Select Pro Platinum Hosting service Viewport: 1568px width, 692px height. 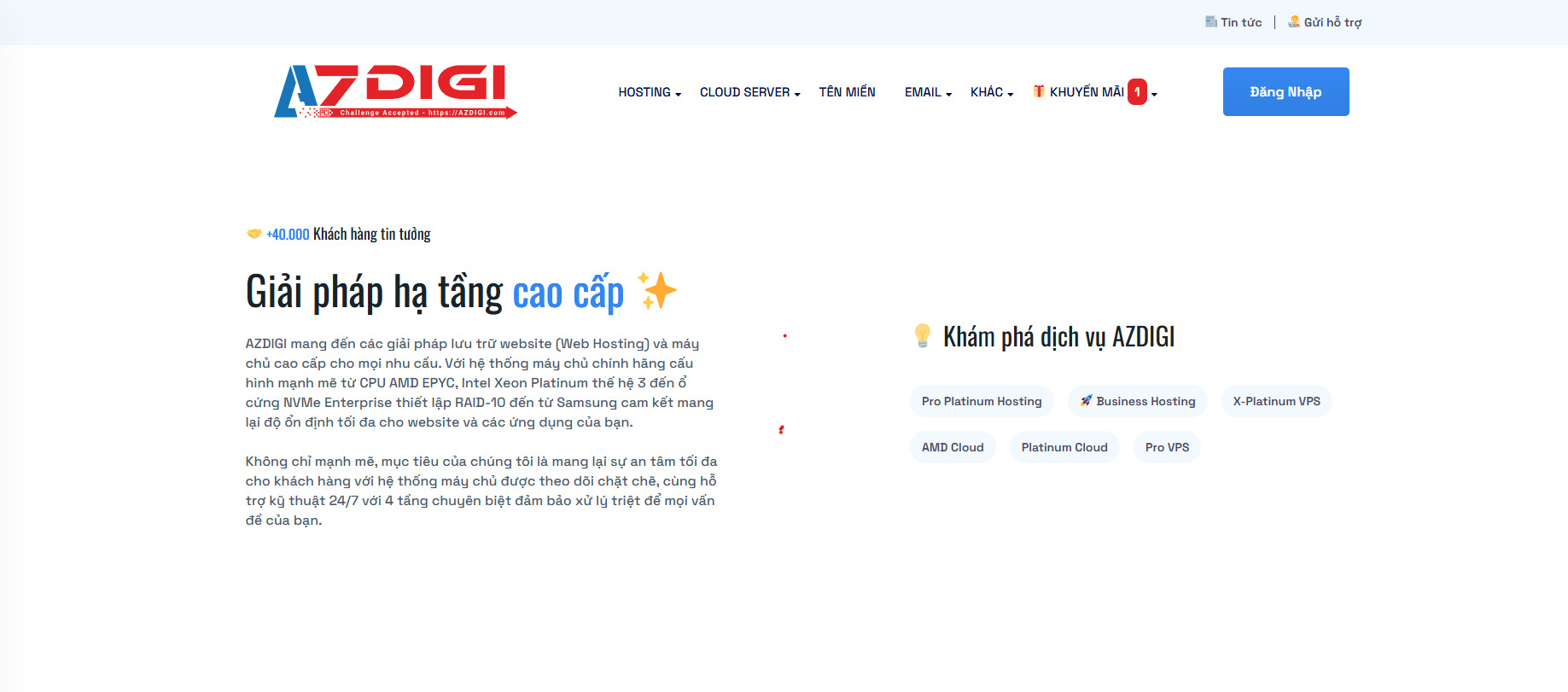[x=982, y=401]
